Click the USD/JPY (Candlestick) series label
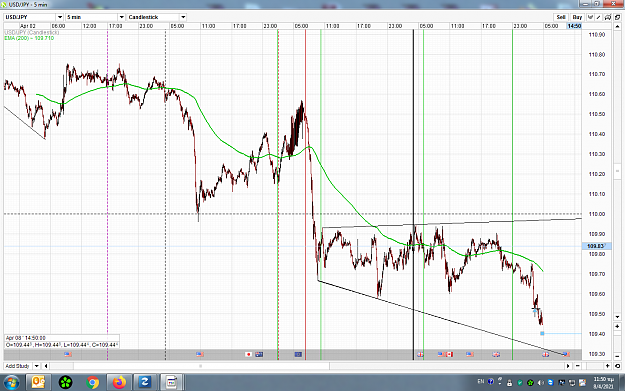 click(31, 32)
